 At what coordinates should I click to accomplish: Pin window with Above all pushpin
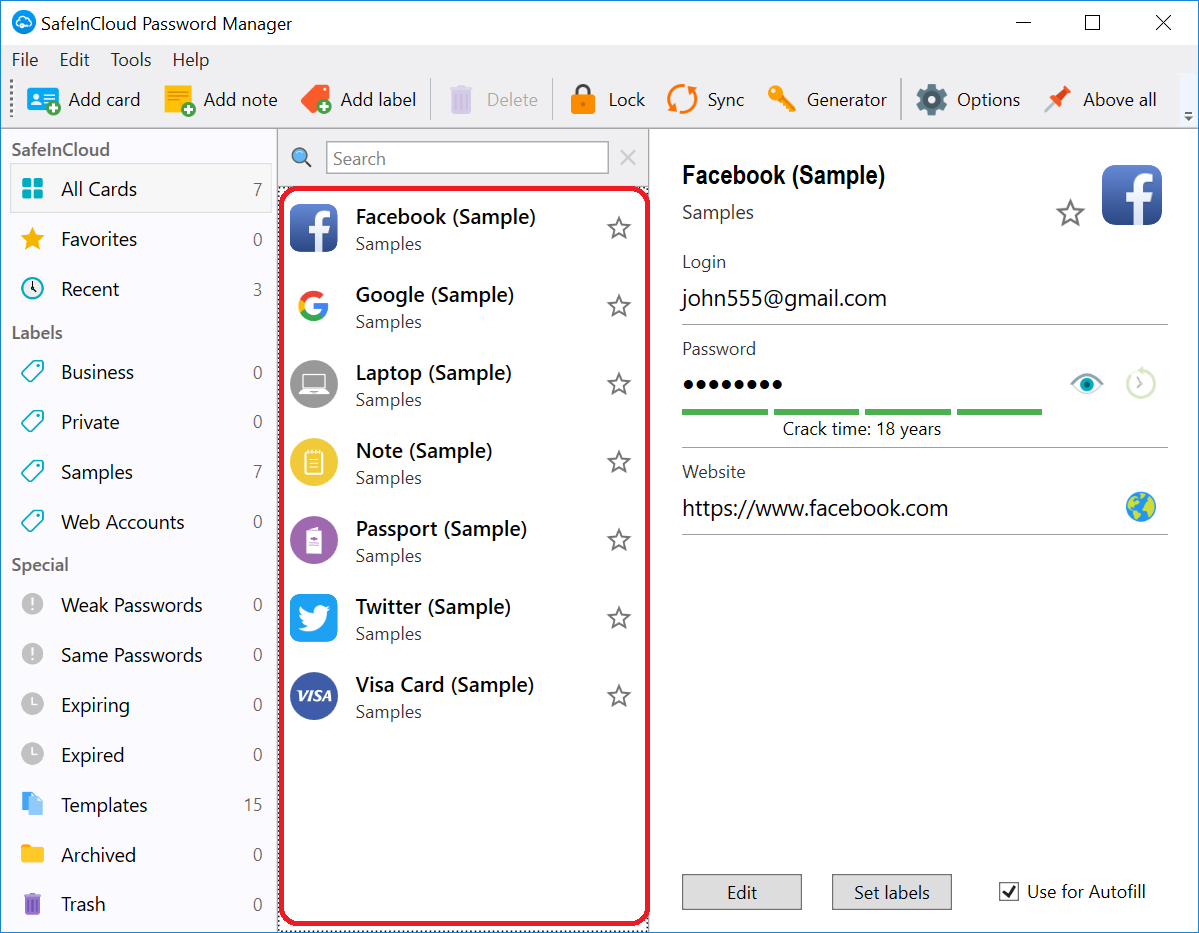(1058, 99)
